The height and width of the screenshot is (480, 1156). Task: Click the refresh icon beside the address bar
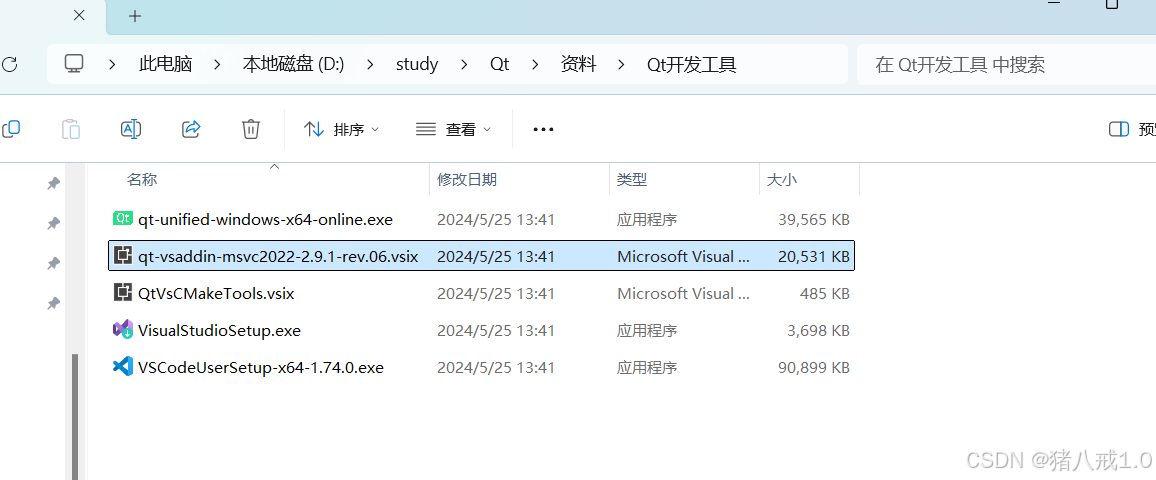[x=9, y=65]
